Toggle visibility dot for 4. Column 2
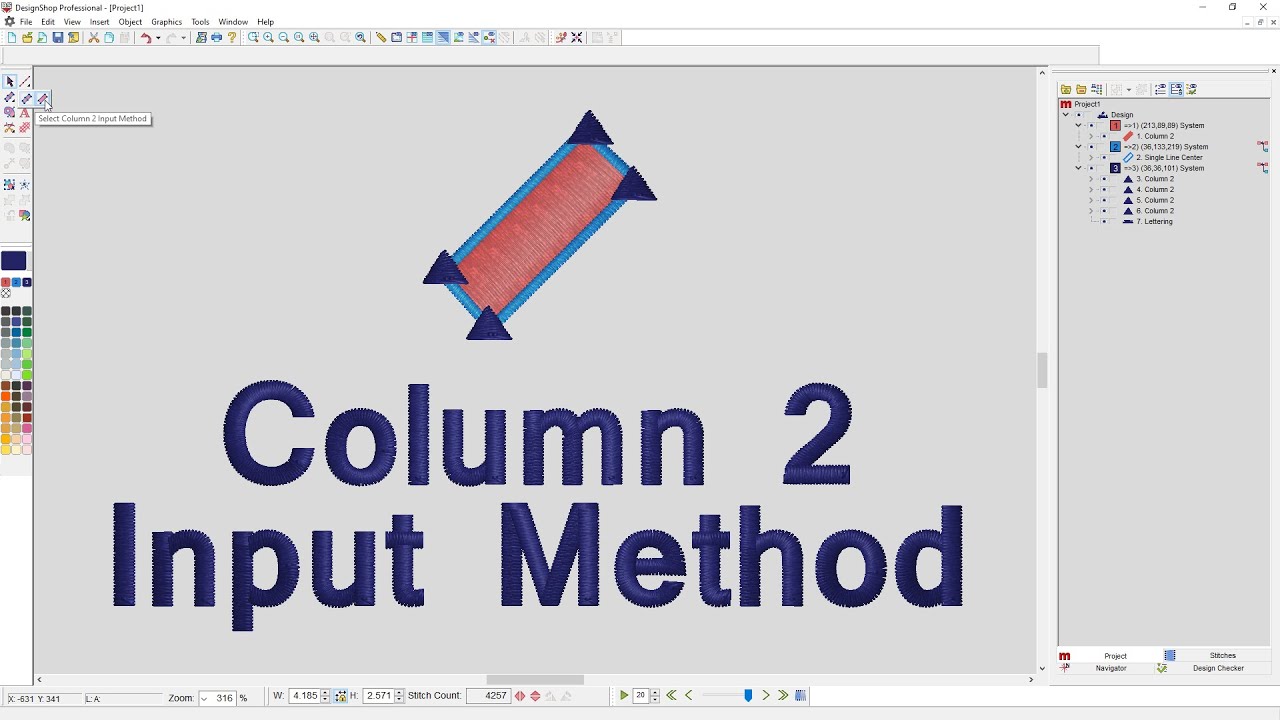This screenshot has width=1280, height=720. coord(1104,189)
